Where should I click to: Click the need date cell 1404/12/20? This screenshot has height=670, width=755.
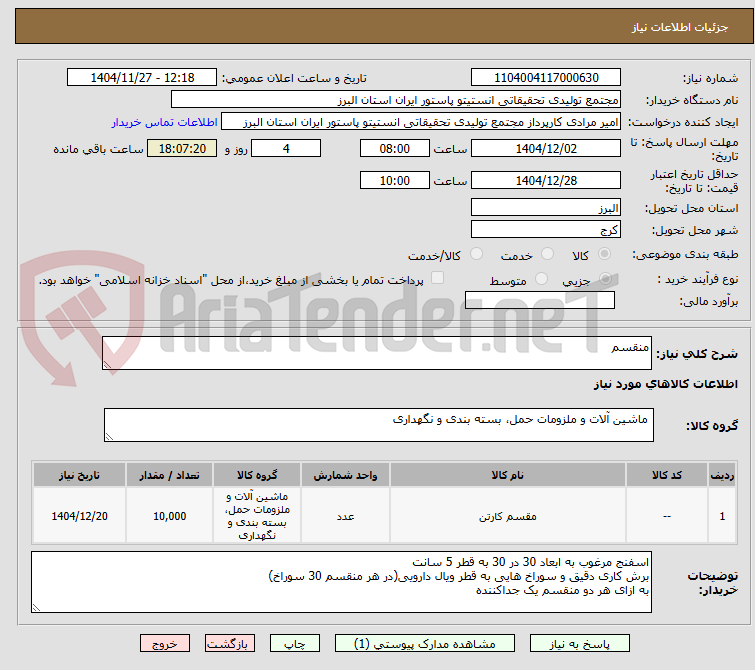tap(79, 516)
